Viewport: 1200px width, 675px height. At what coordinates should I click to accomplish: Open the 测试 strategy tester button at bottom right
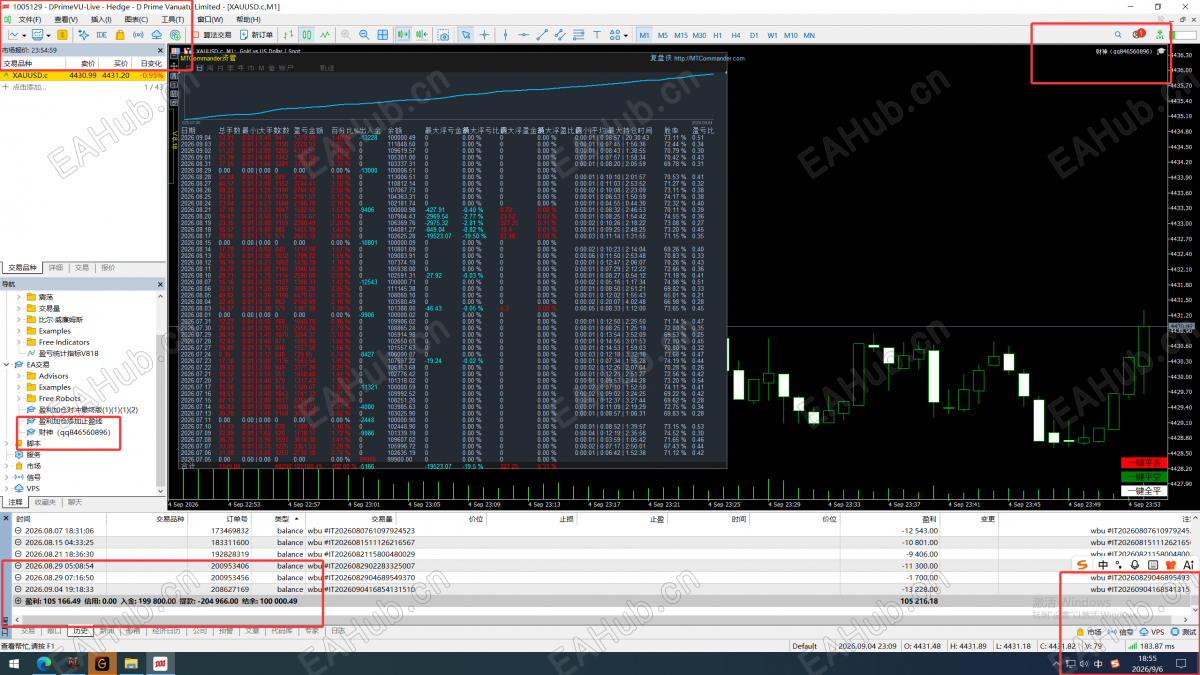click(x=1182, y=632)
